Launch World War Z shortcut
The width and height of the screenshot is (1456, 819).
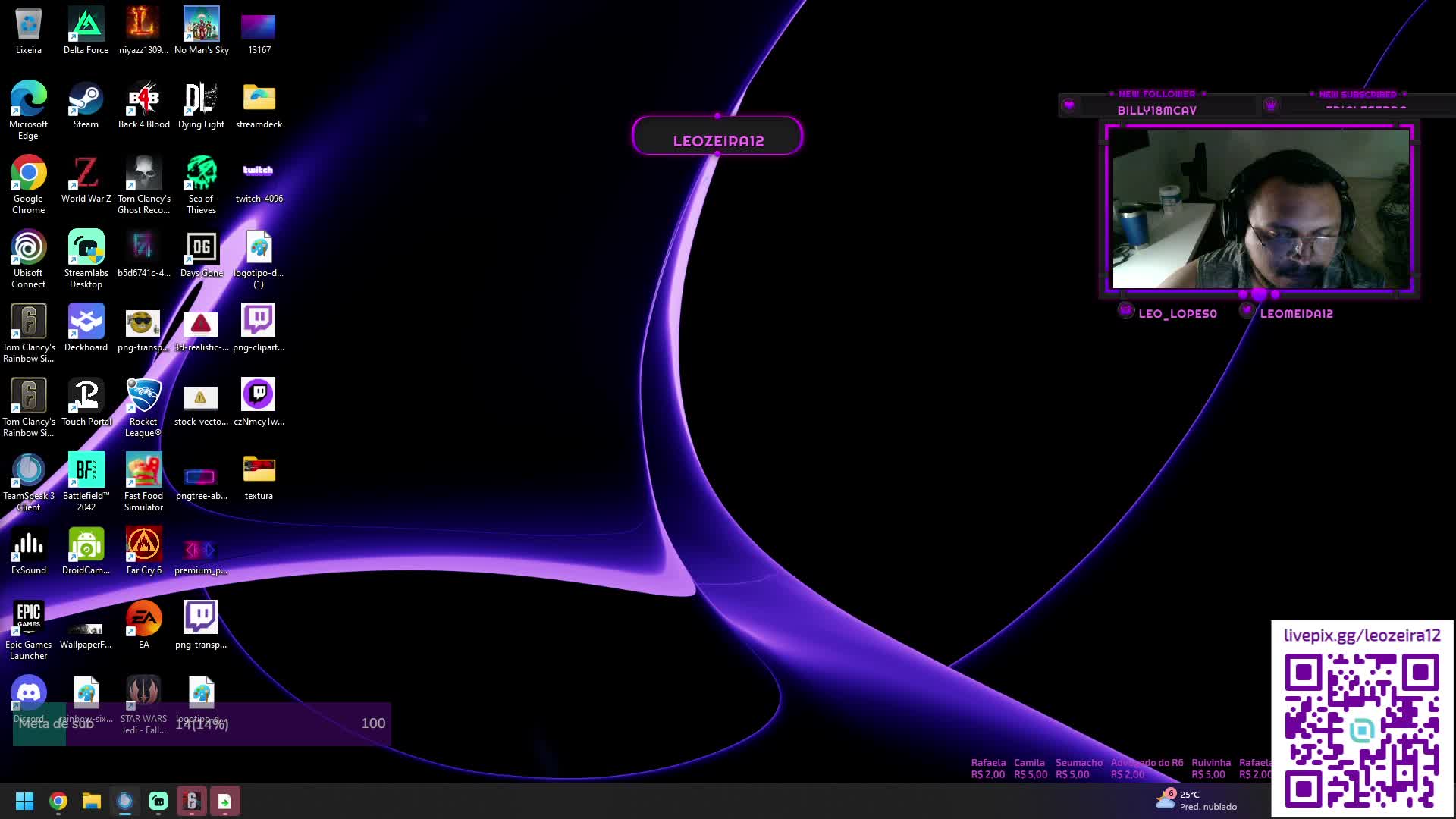[86, 180]
